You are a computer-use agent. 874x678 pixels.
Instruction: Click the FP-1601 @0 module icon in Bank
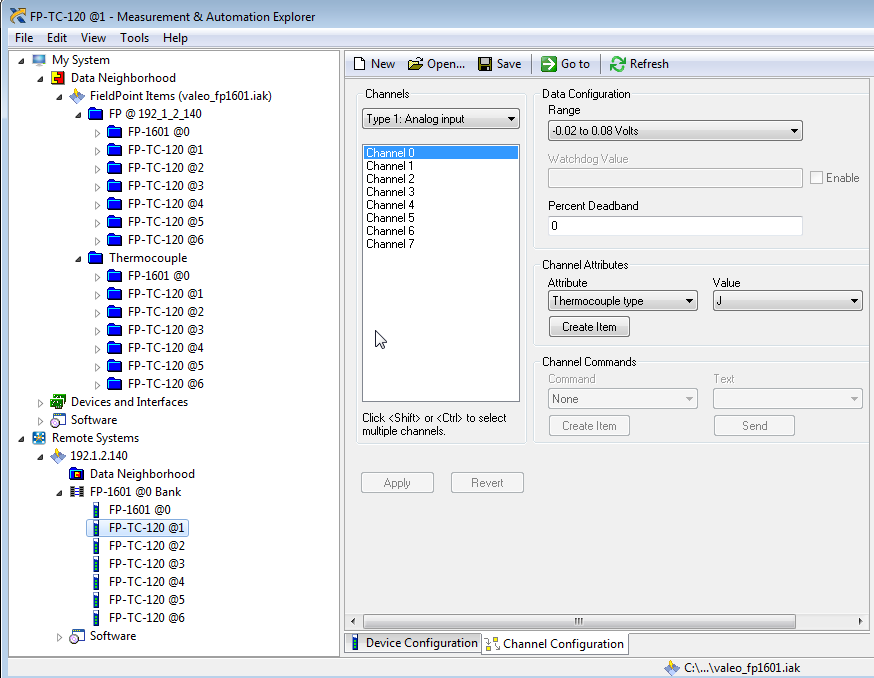click(96, 510)
